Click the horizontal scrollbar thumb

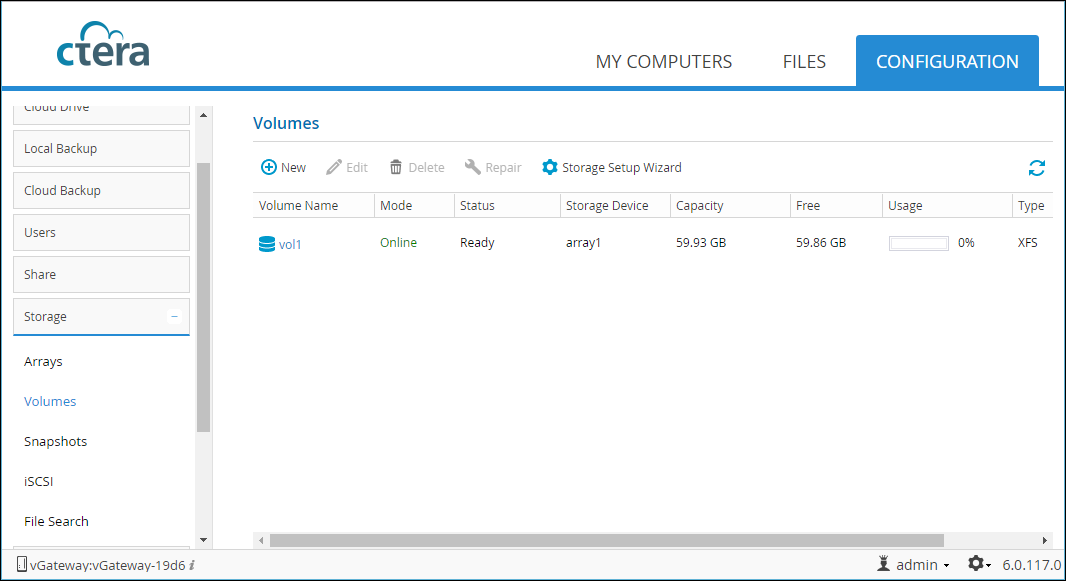coord(606,540)
